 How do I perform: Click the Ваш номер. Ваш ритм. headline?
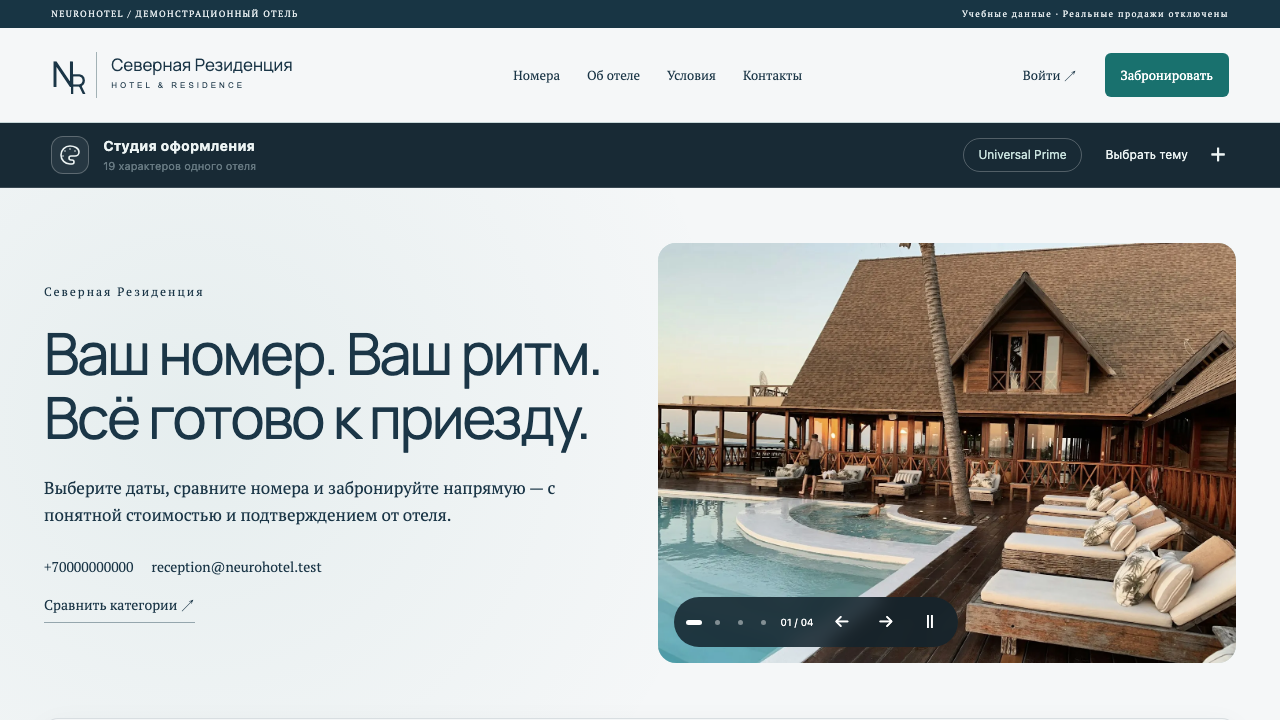[x=322, y=389]
